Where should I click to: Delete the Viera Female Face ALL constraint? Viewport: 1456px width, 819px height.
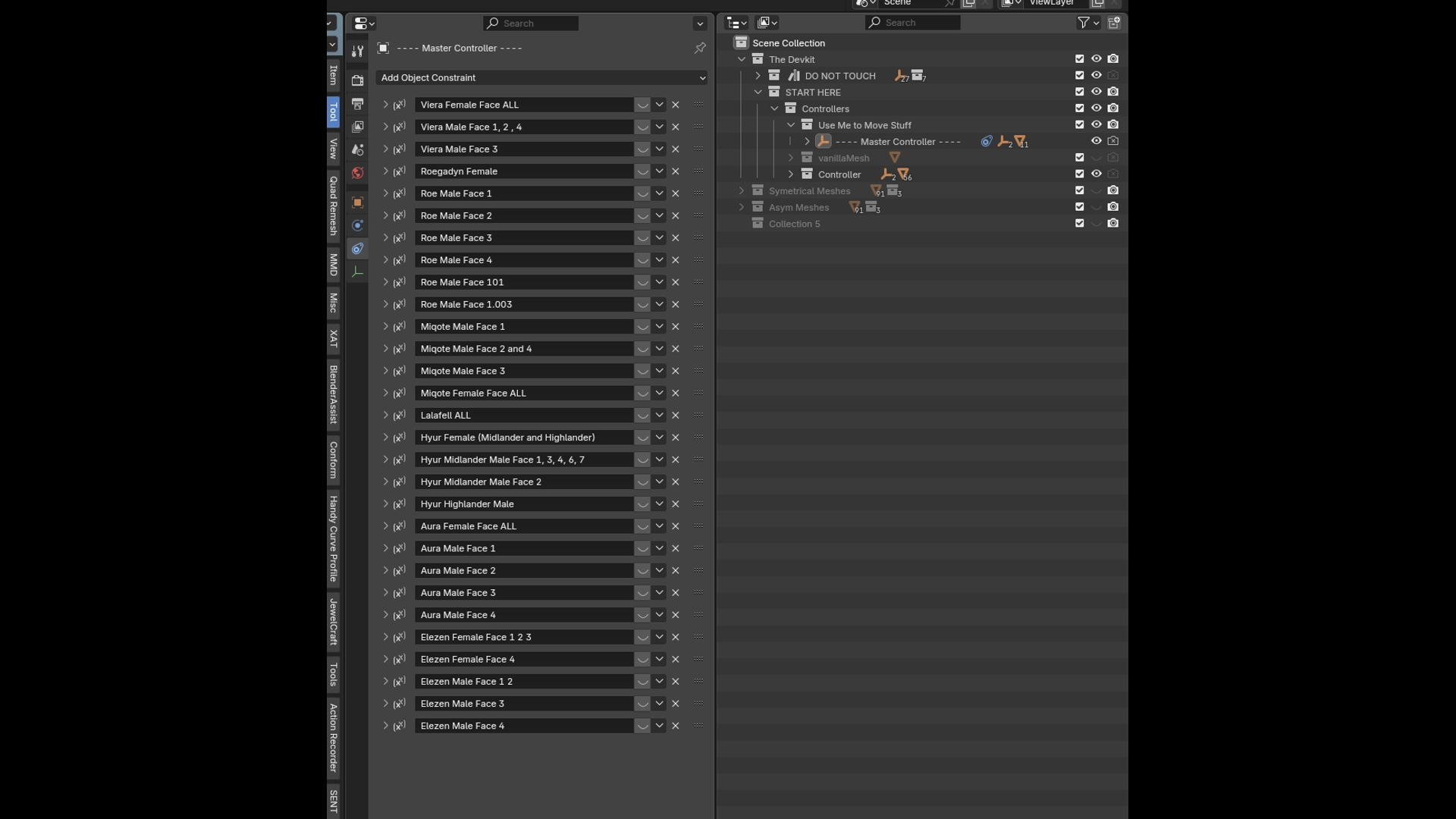[676, 105]
